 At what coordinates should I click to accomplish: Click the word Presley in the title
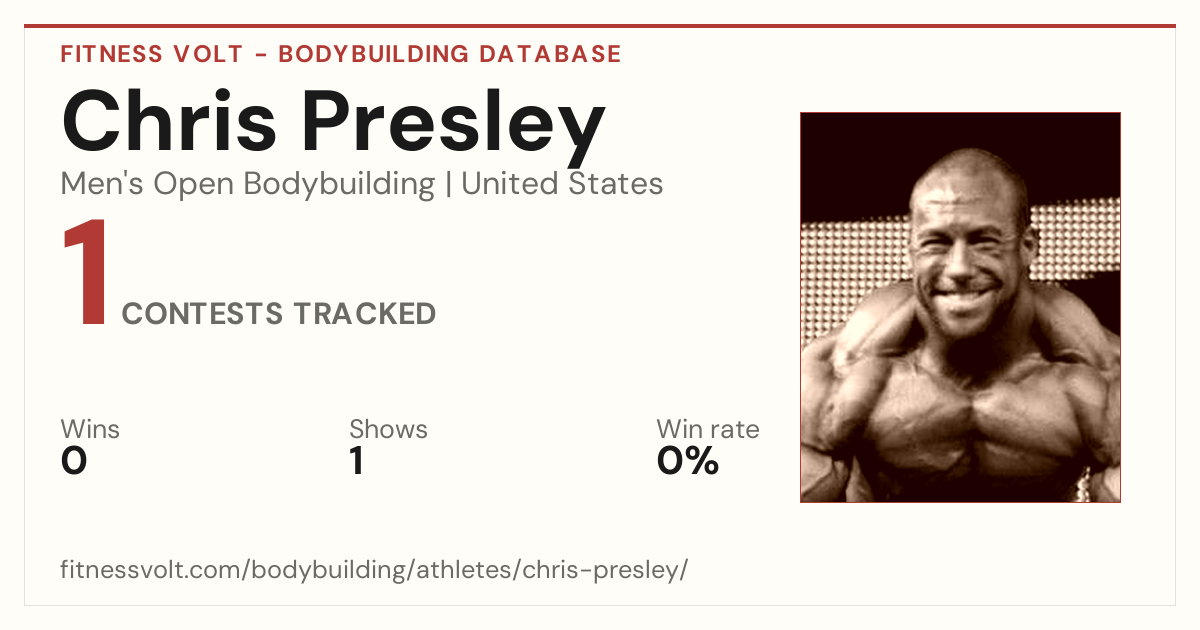pos(453,127)
